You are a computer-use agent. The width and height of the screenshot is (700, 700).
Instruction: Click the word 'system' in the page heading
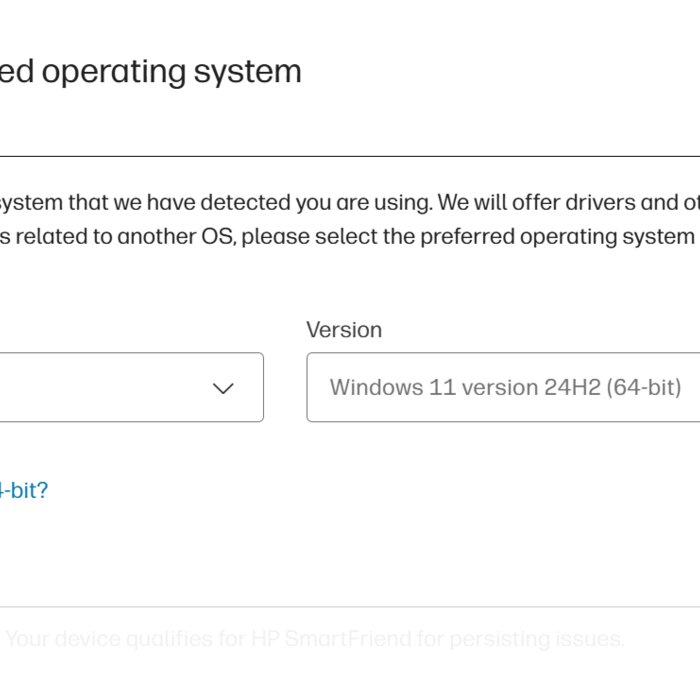click(x=248, y=73)
